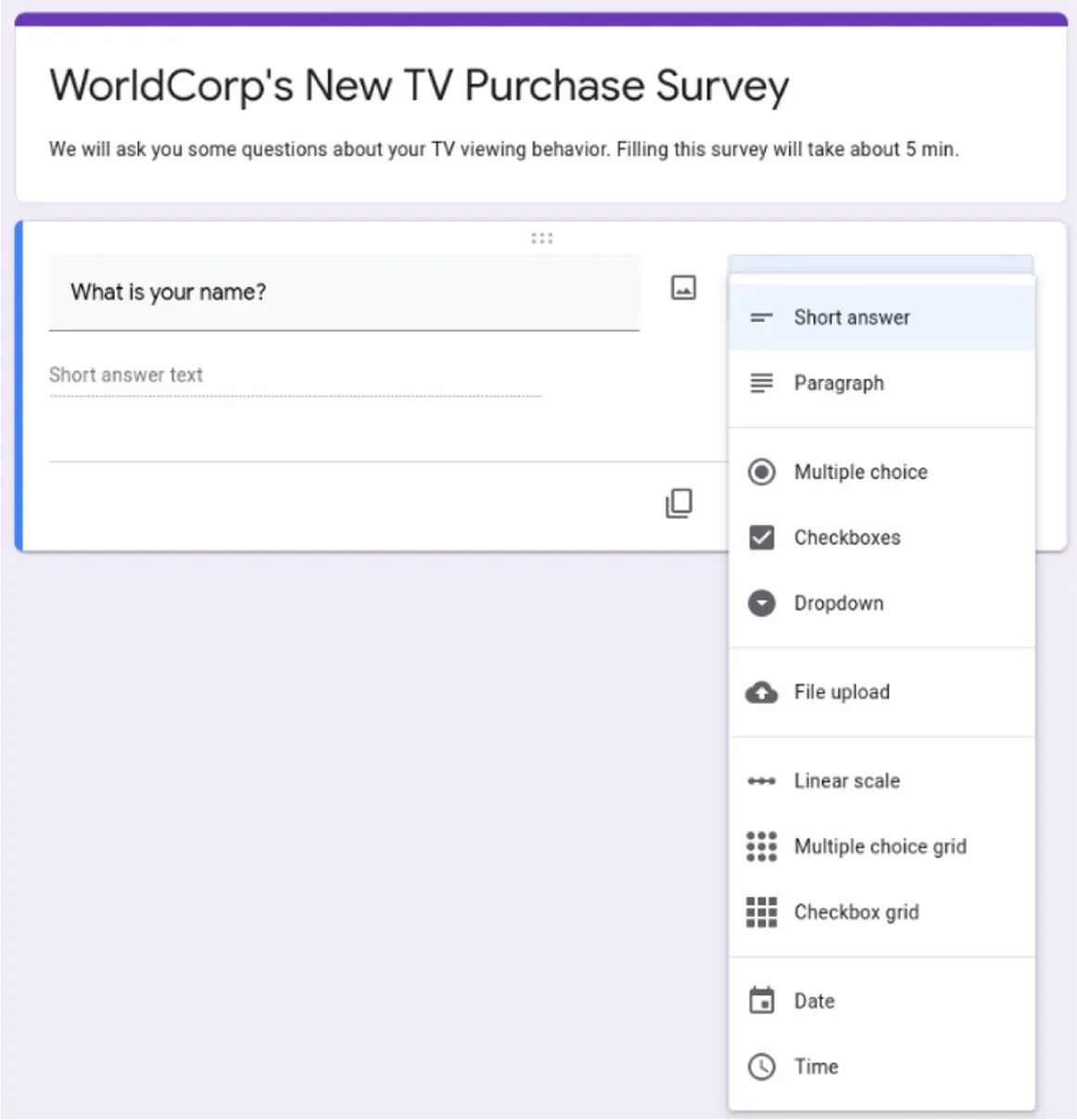Click the Short answer text placeholder
The image size is (1077, 1120).
[x=126, y=375]
